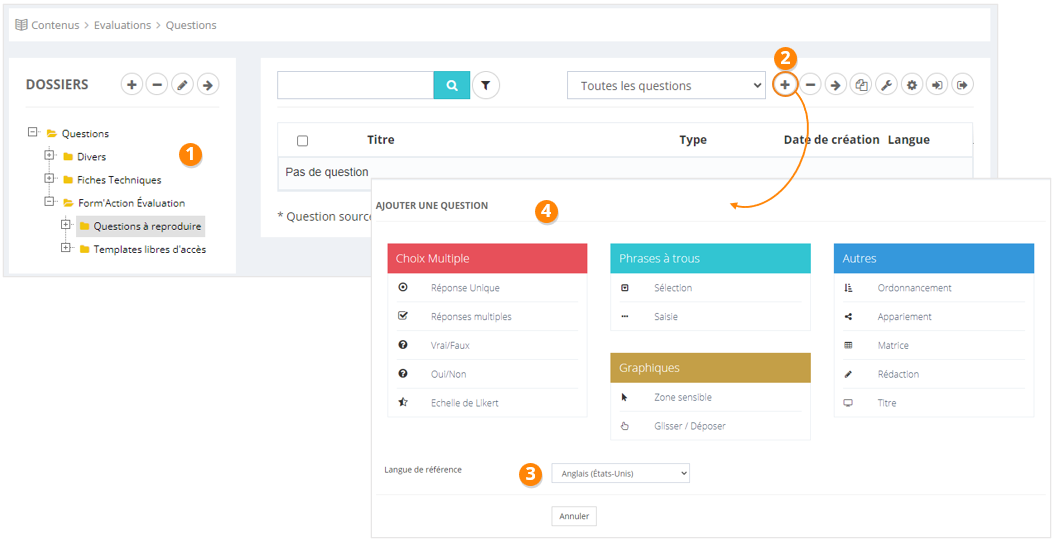Click the pencil edit folder icon
Viewport: 1052px width, 540px height.
click(x=182, y=85)
